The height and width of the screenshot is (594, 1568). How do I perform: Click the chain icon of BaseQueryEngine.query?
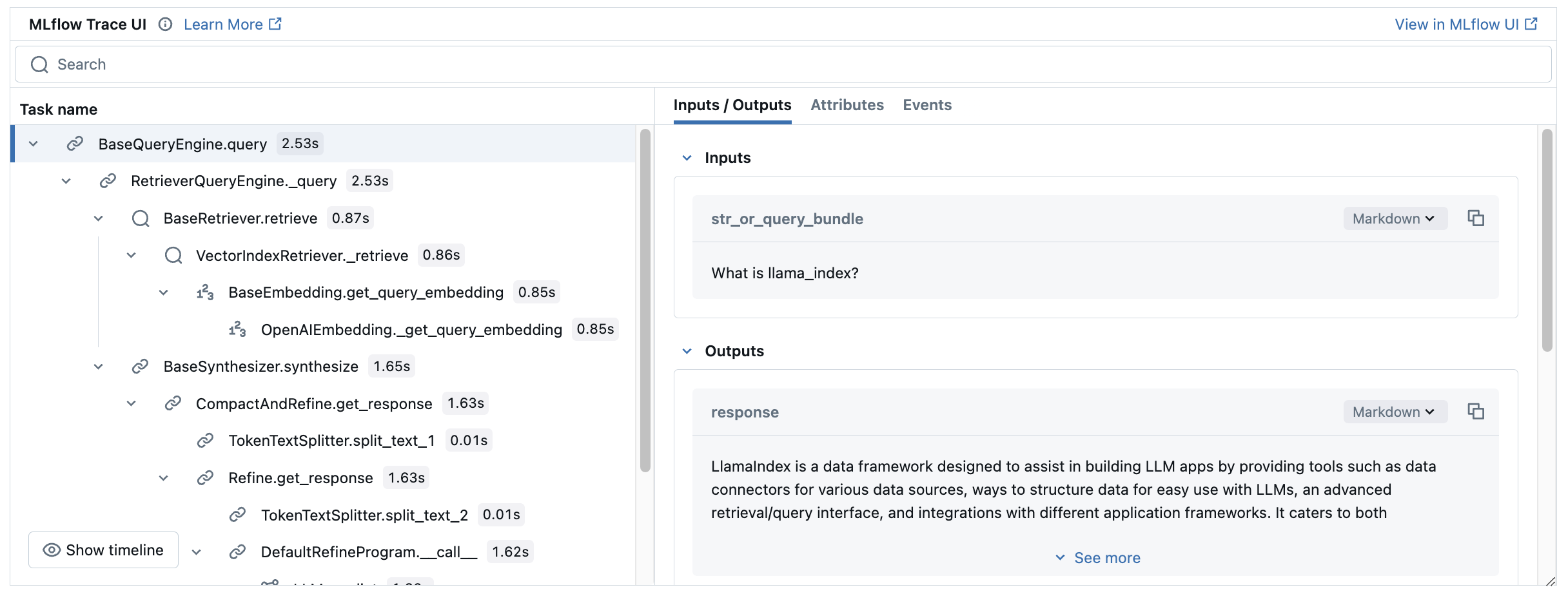[x=75, y=144]
